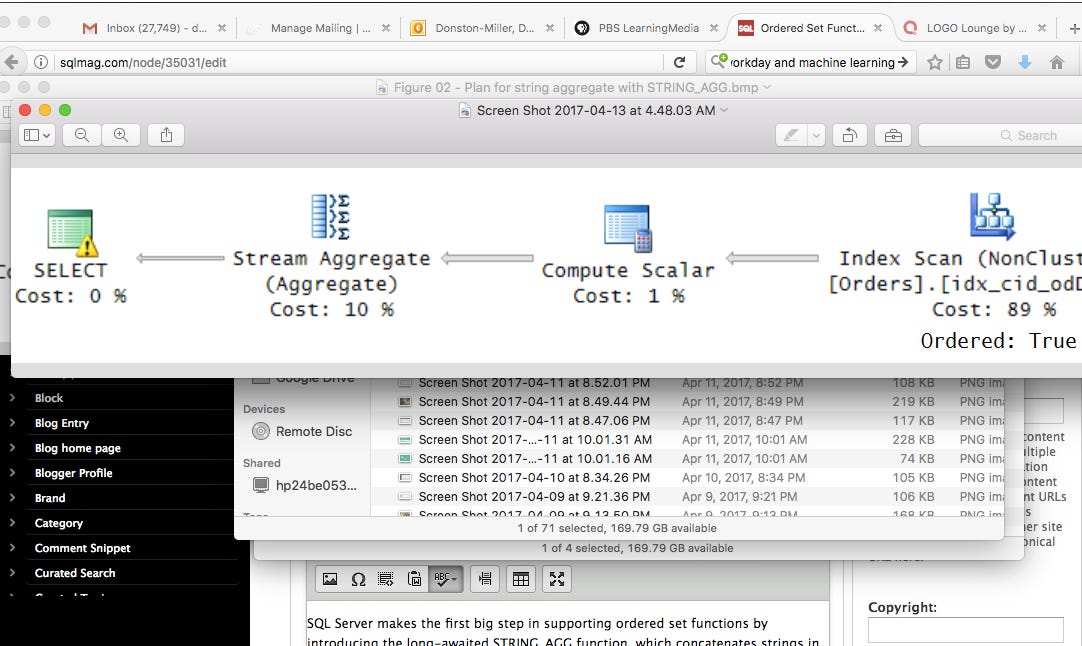This screenshot has height=646, width=1082.
Task: Open the sidebar view menu in Preview
Action: (37, 135)
